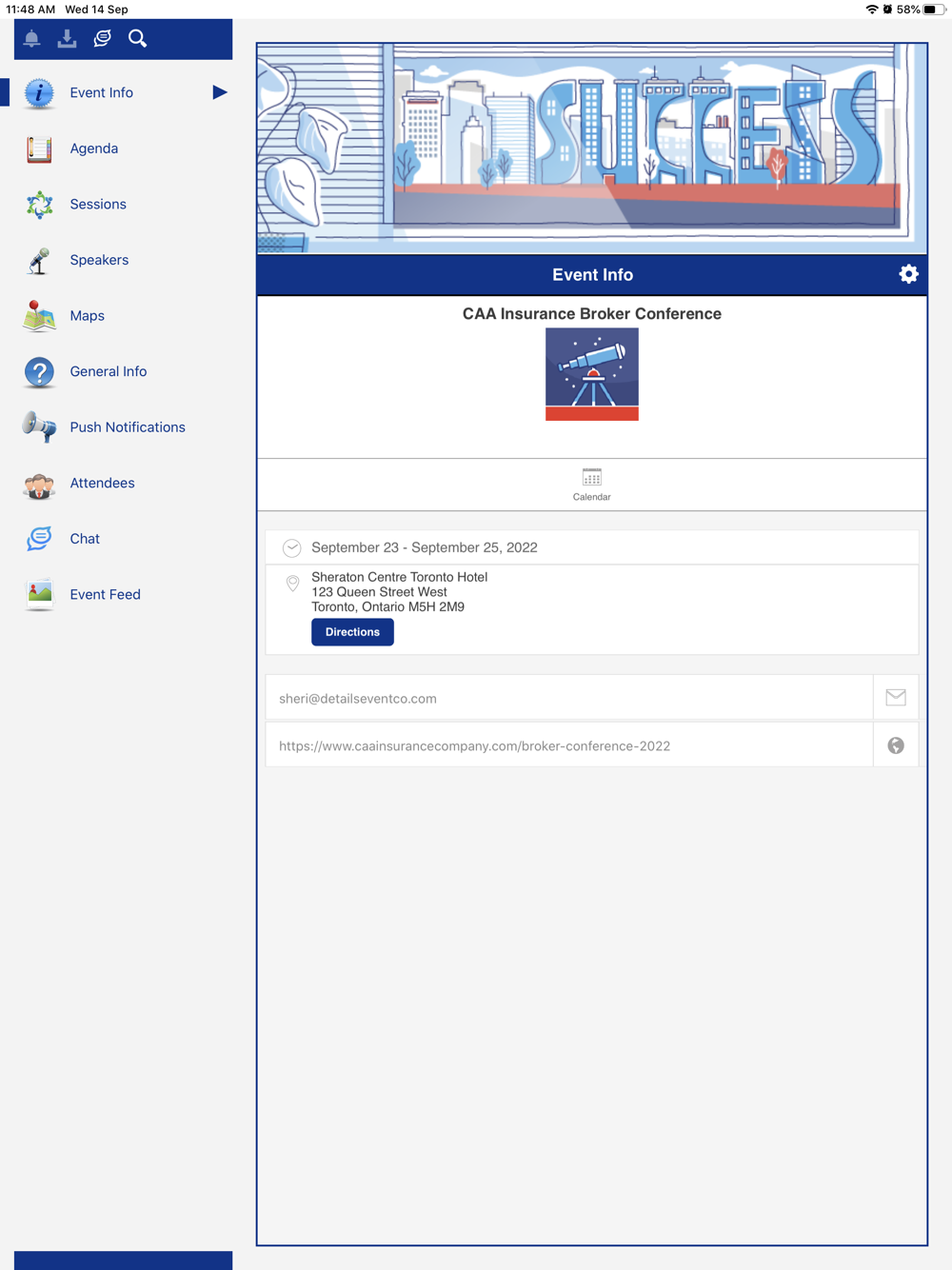This screenshot has width=952, height=1270.
Task: Click the Chat speech bubble icon
Action: click(39, 539)
